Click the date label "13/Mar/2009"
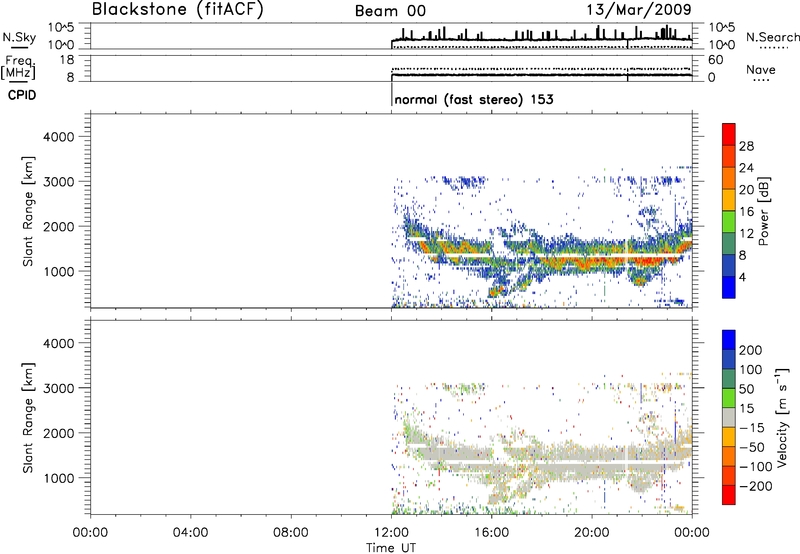Screen dimensions: 800x554 click(639, 9)
